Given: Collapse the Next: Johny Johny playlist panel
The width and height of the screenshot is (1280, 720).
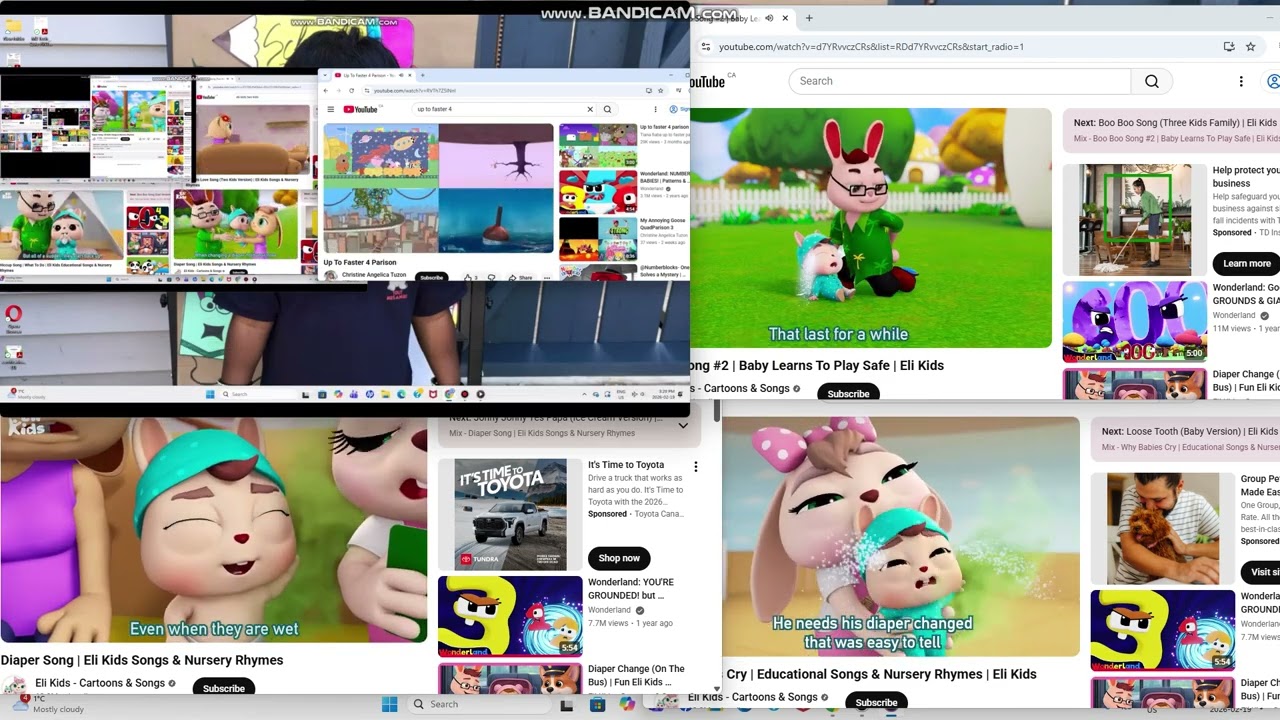Looking at the screenshot, I should pos(684,425).
